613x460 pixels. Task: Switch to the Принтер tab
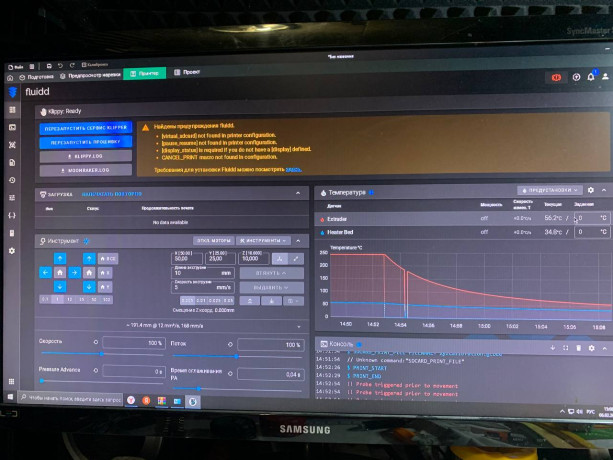point(146,73)
